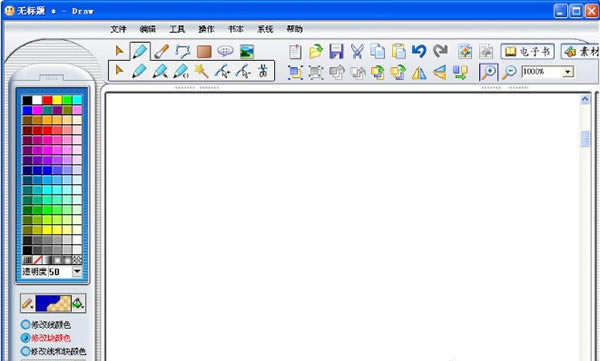Image resolution: width=600 pixels, height=361 pixels.
Task: Save using the floppy disk icon
Action: 336,52
